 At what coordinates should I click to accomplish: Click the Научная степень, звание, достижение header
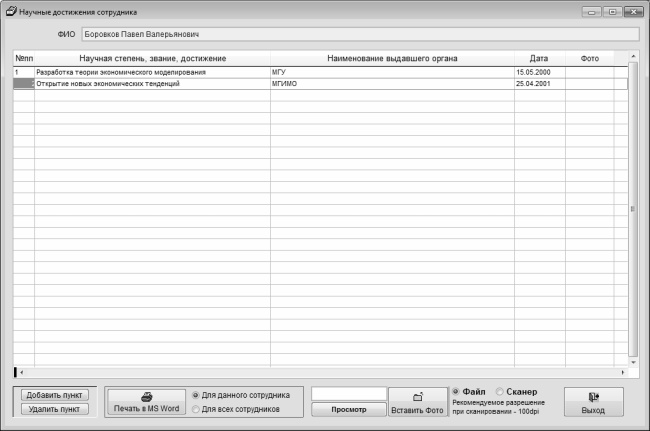[x=152, y=59]
